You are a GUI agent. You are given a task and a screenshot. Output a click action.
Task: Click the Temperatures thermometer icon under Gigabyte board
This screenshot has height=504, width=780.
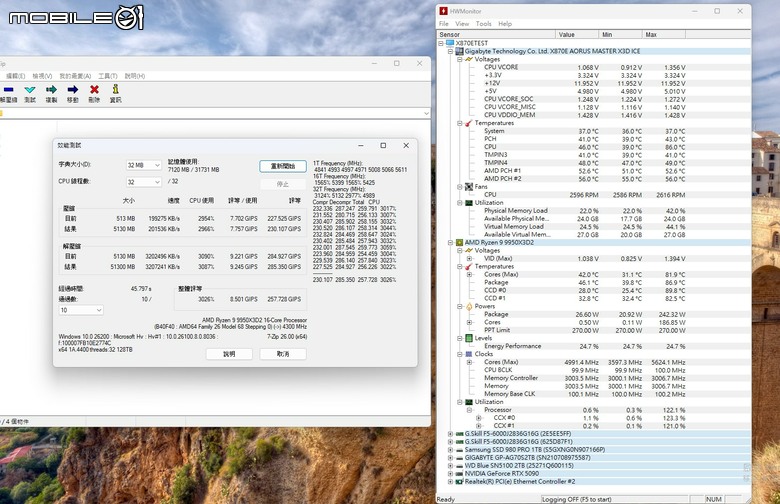(469, 123)
